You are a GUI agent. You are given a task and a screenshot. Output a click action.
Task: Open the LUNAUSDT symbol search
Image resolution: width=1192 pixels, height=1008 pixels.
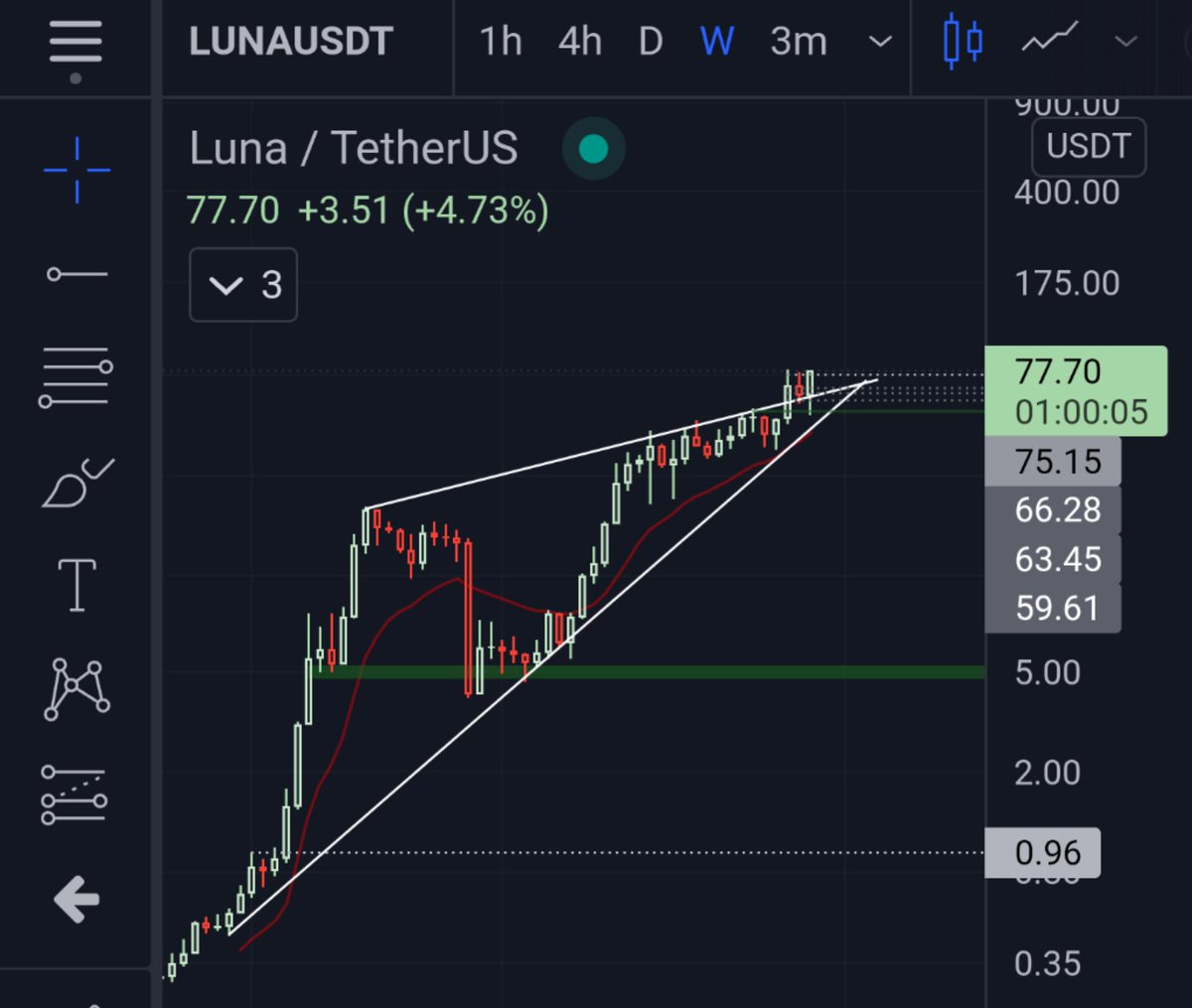coord(291,42)
